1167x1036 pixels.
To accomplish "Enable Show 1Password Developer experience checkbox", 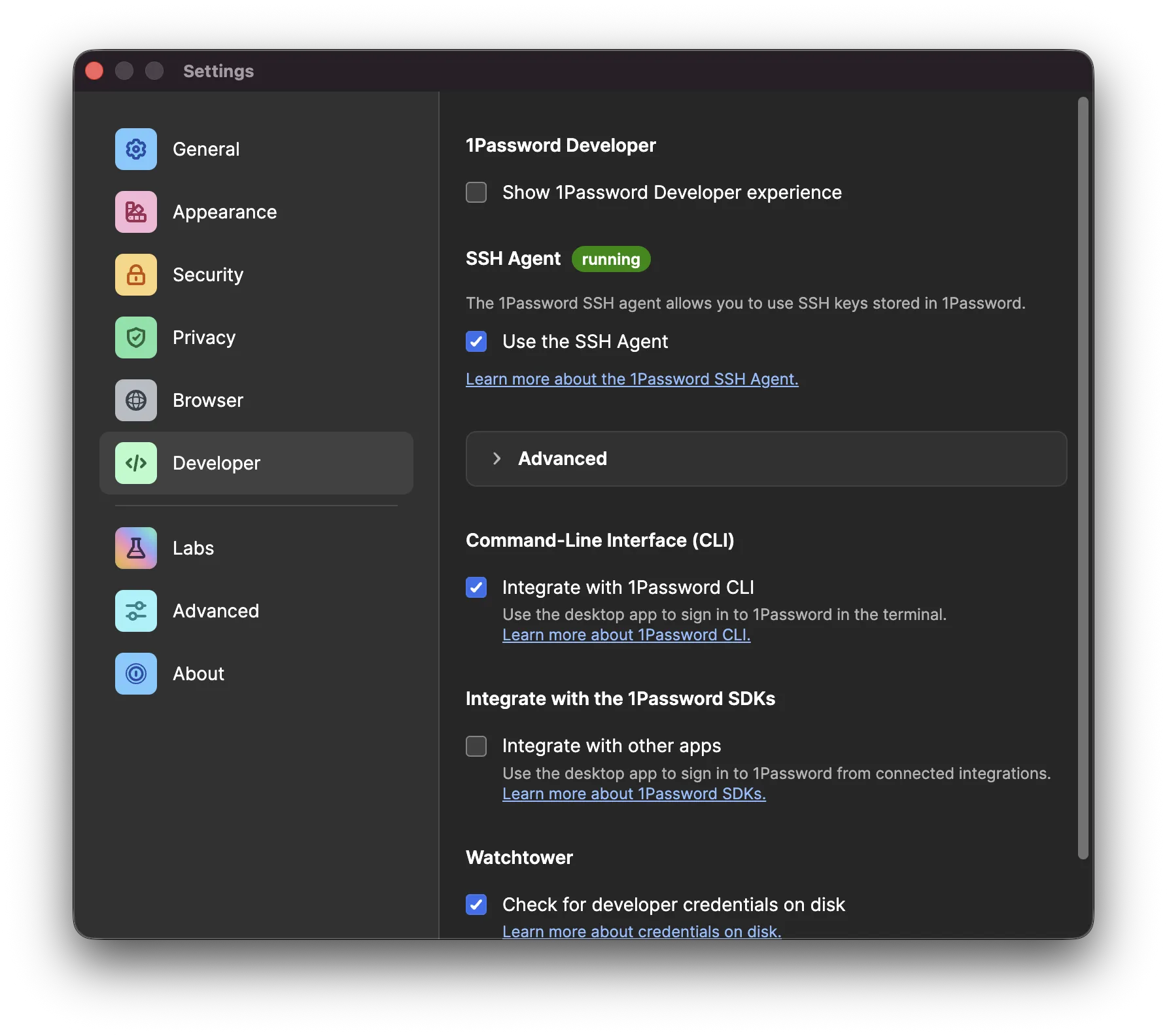I will point(476,192).
